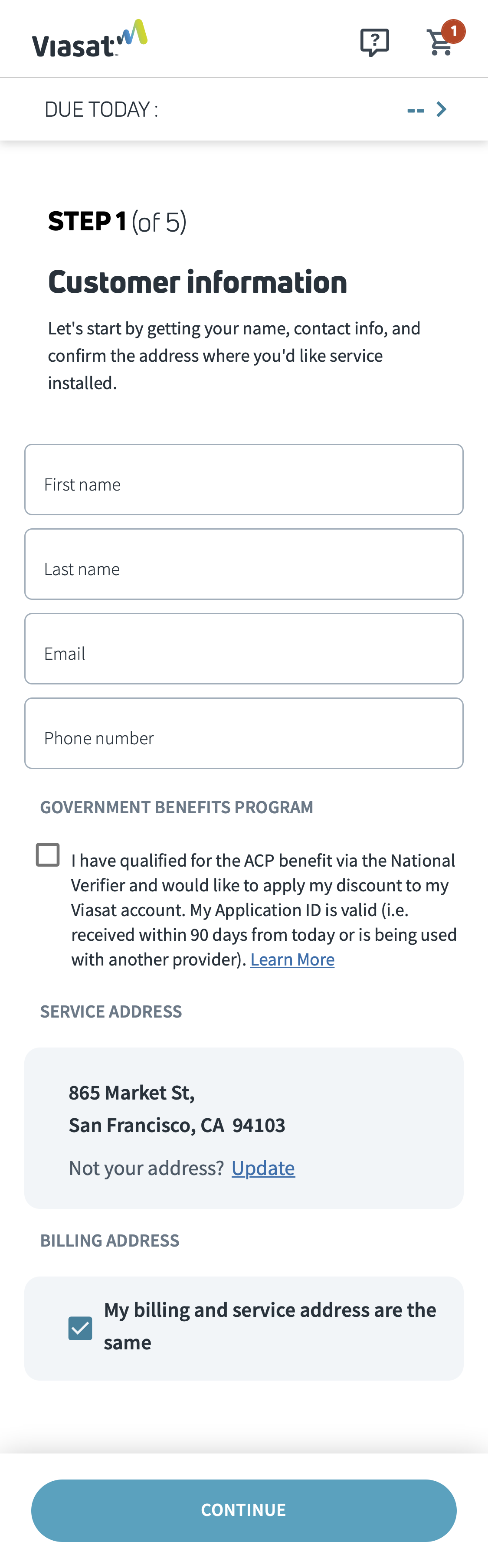Expand the DUE TODAY summary label
Image resolution: width=488 pixels, height=1568 pixels.
(x=101, y=110)
